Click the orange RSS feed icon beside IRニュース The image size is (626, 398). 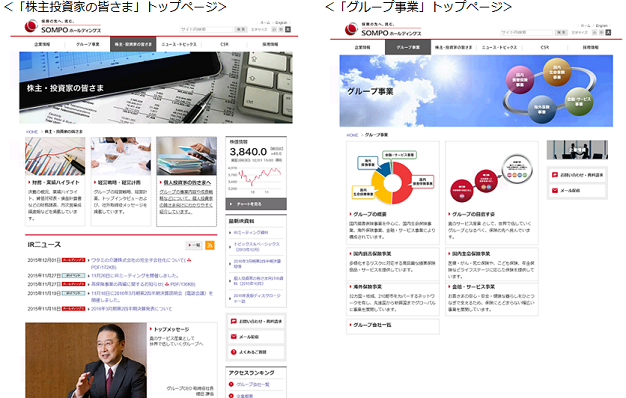coord(210,245)
